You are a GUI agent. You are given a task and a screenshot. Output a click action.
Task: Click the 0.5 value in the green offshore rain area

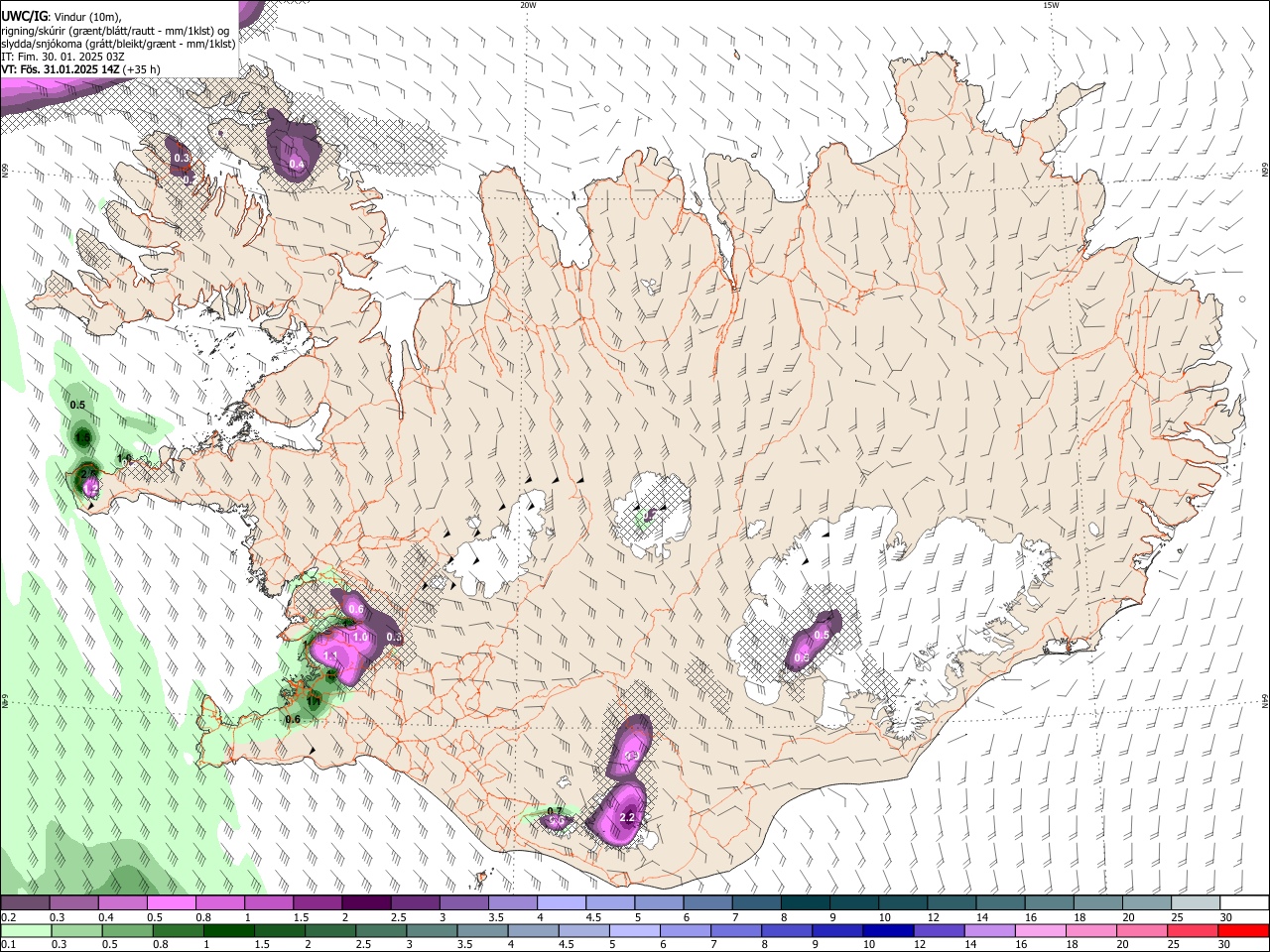pos(77,405)
